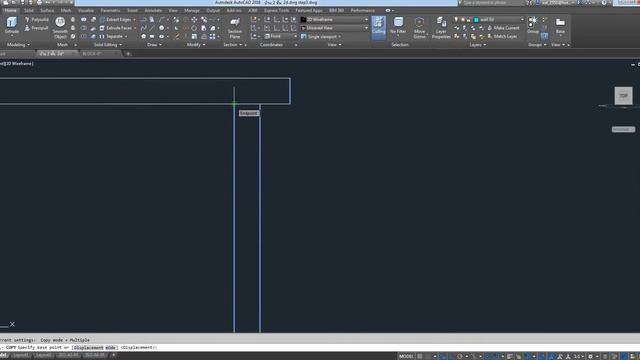Click the Move icon in Modify panel
Viewport: 640px width, 360px height.
(x=194, y=20)
